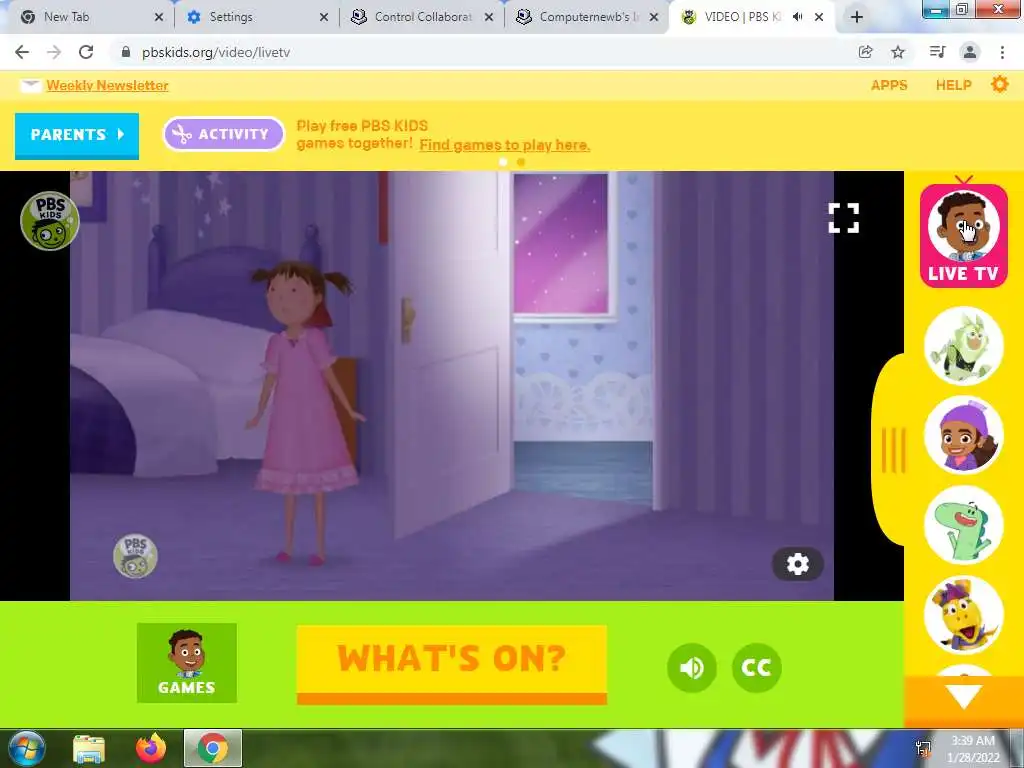Open a new browser tab

(857, 17)
